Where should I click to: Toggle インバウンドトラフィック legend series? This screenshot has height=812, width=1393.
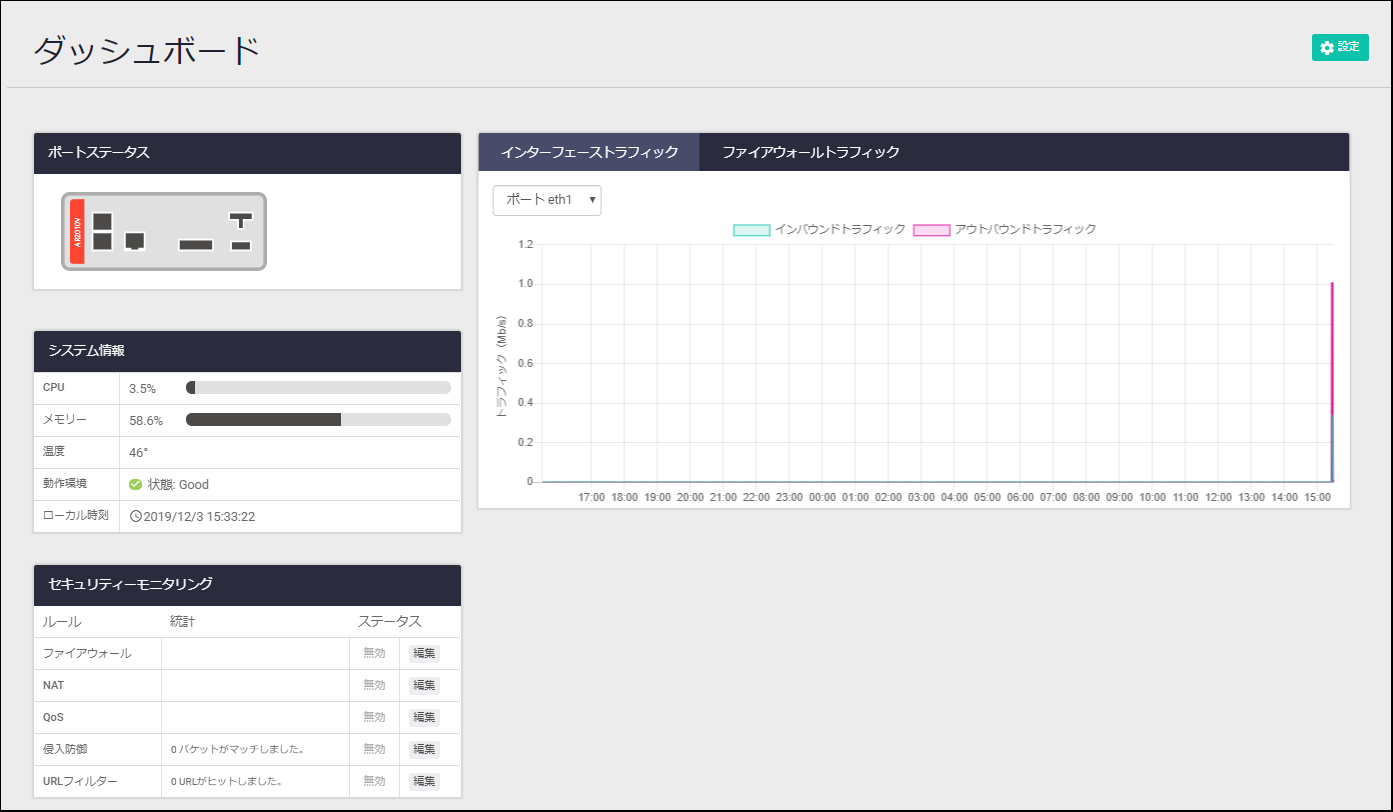coord(751,230)
